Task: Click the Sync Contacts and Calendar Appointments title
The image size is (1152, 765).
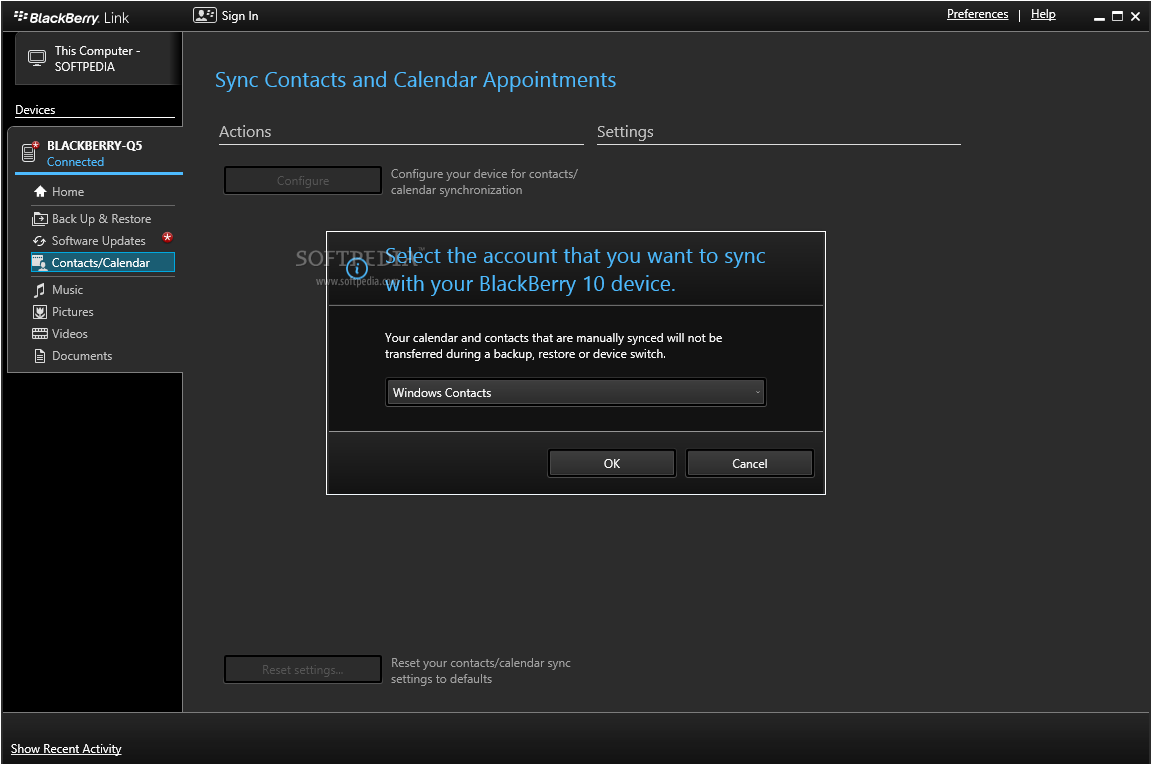Action: click(415, 80)
